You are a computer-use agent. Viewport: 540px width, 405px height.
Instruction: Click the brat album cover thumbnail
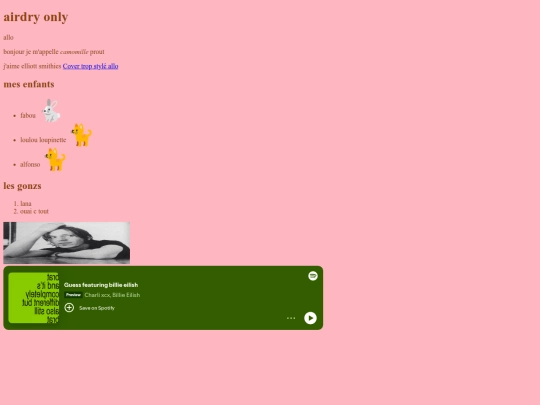[x=34, y=298]
